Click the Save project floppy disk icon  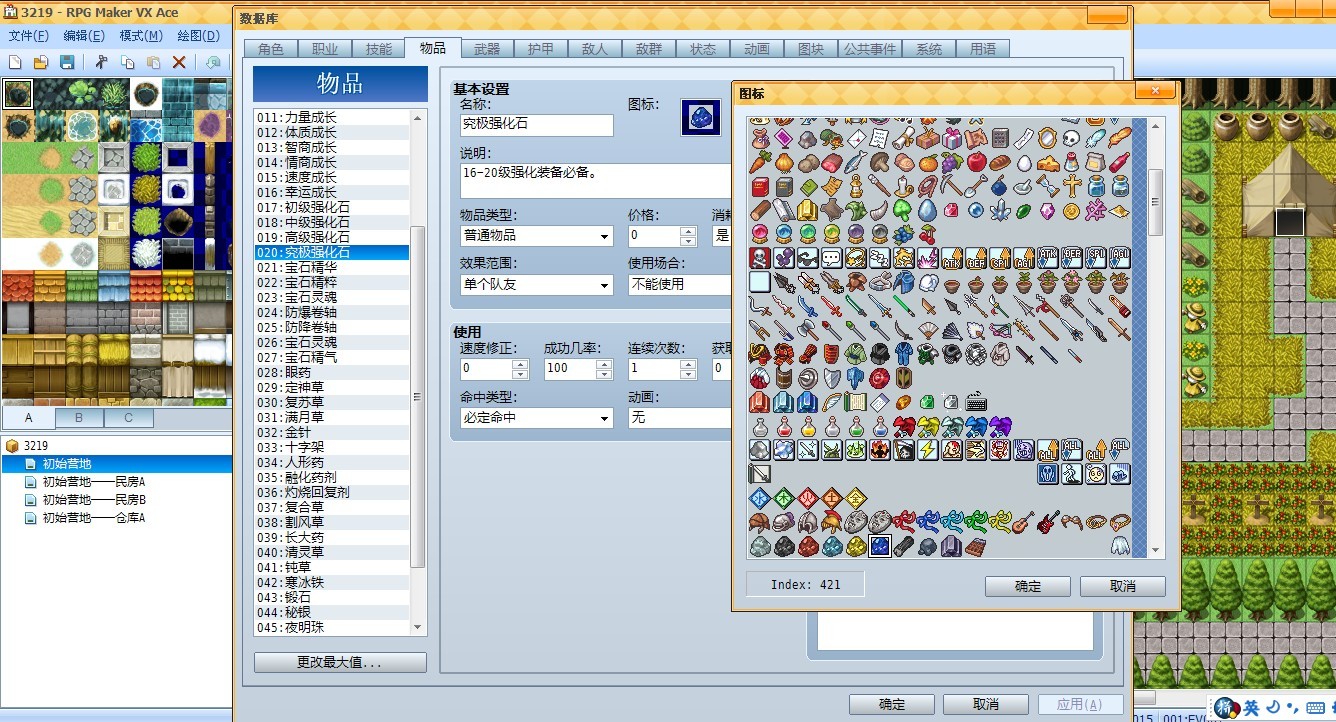pos(67,62)
